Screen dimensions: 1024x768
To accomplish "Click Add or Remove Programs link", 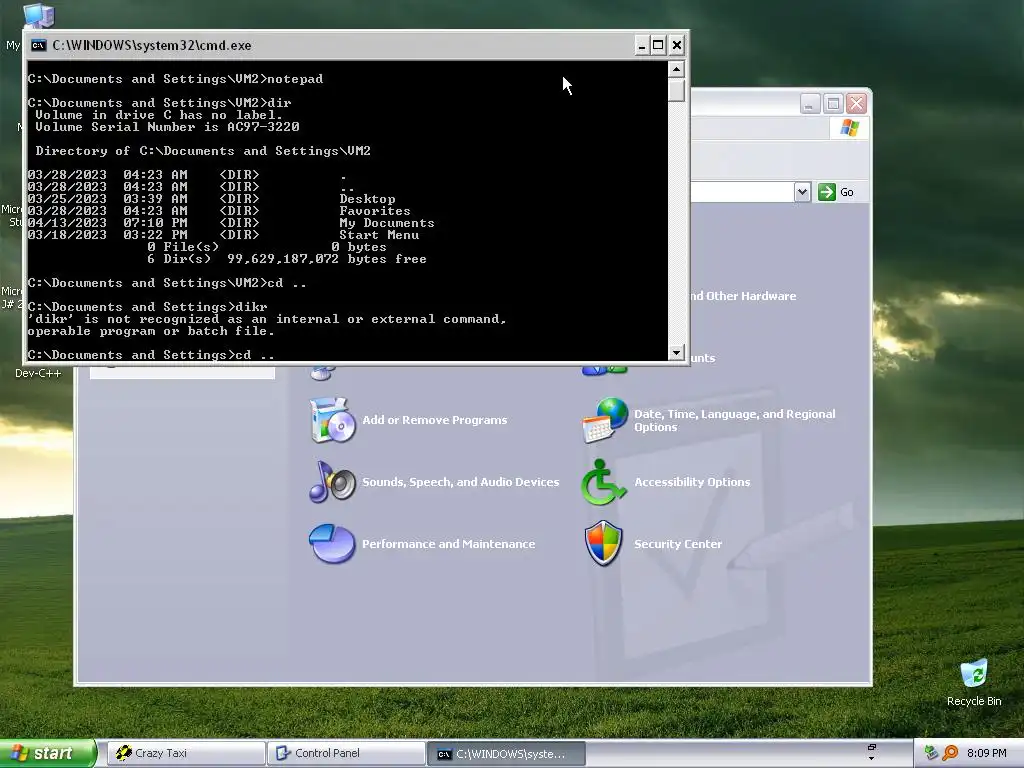I will (434, 420).
